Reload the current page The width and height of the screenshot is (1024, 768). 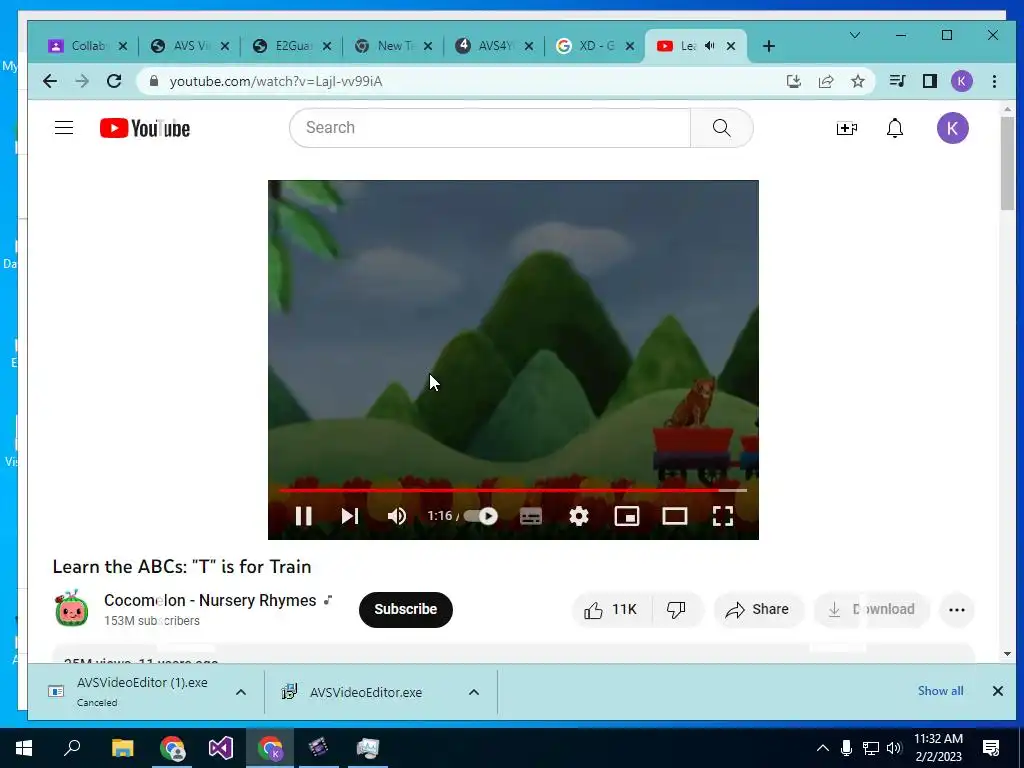[114, 81]
